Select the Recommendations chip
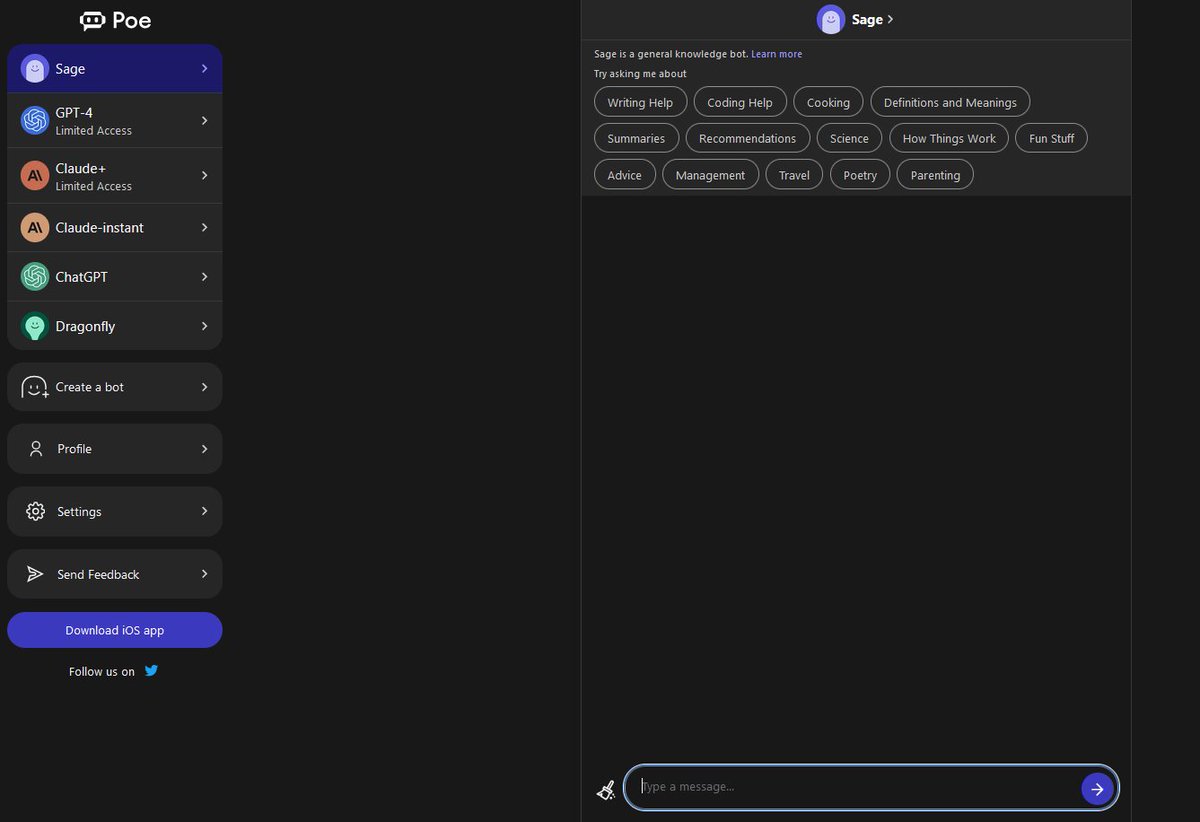This screenshot has height=822, width=1200. [748, 138]
